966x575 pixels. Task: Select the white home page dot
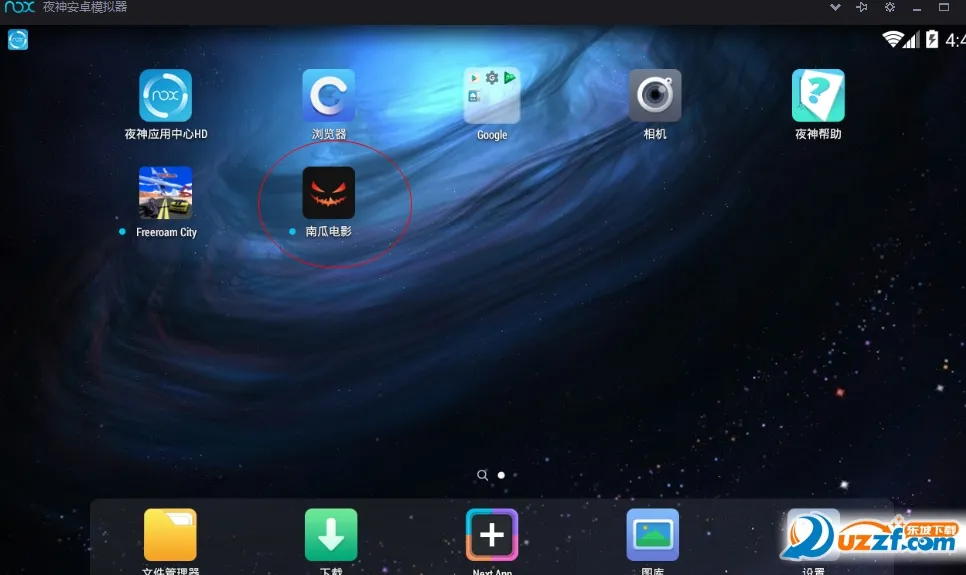point(501,475)
